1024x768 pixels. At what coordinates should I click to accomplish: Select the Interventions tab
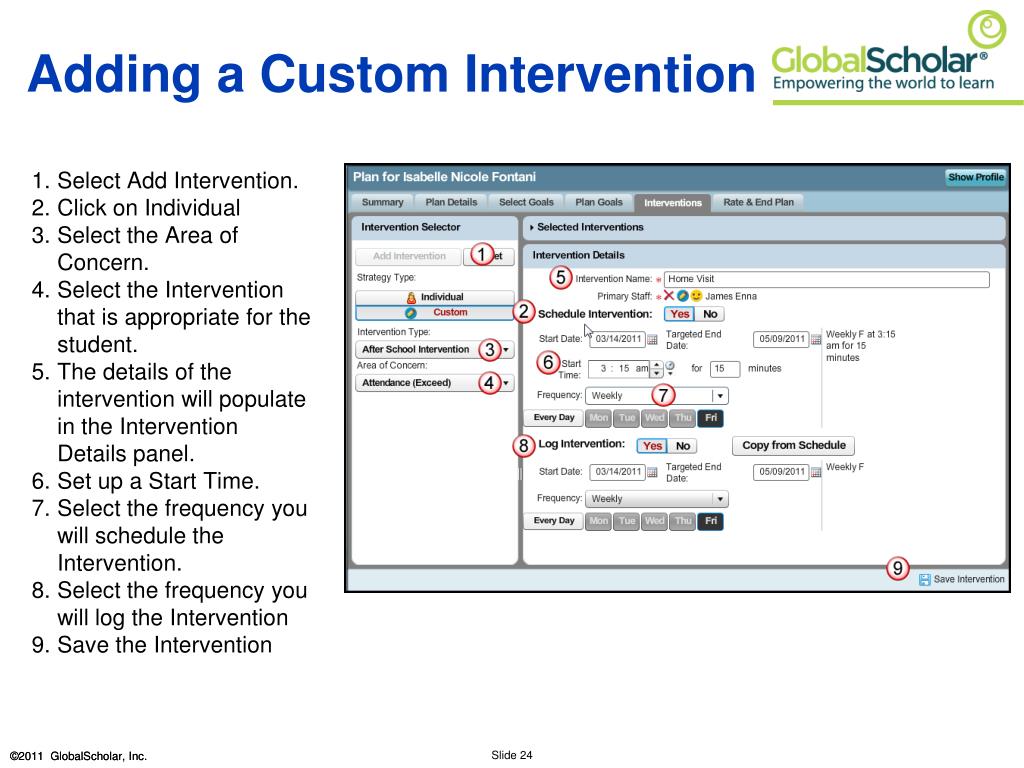[x=673, y=202]
